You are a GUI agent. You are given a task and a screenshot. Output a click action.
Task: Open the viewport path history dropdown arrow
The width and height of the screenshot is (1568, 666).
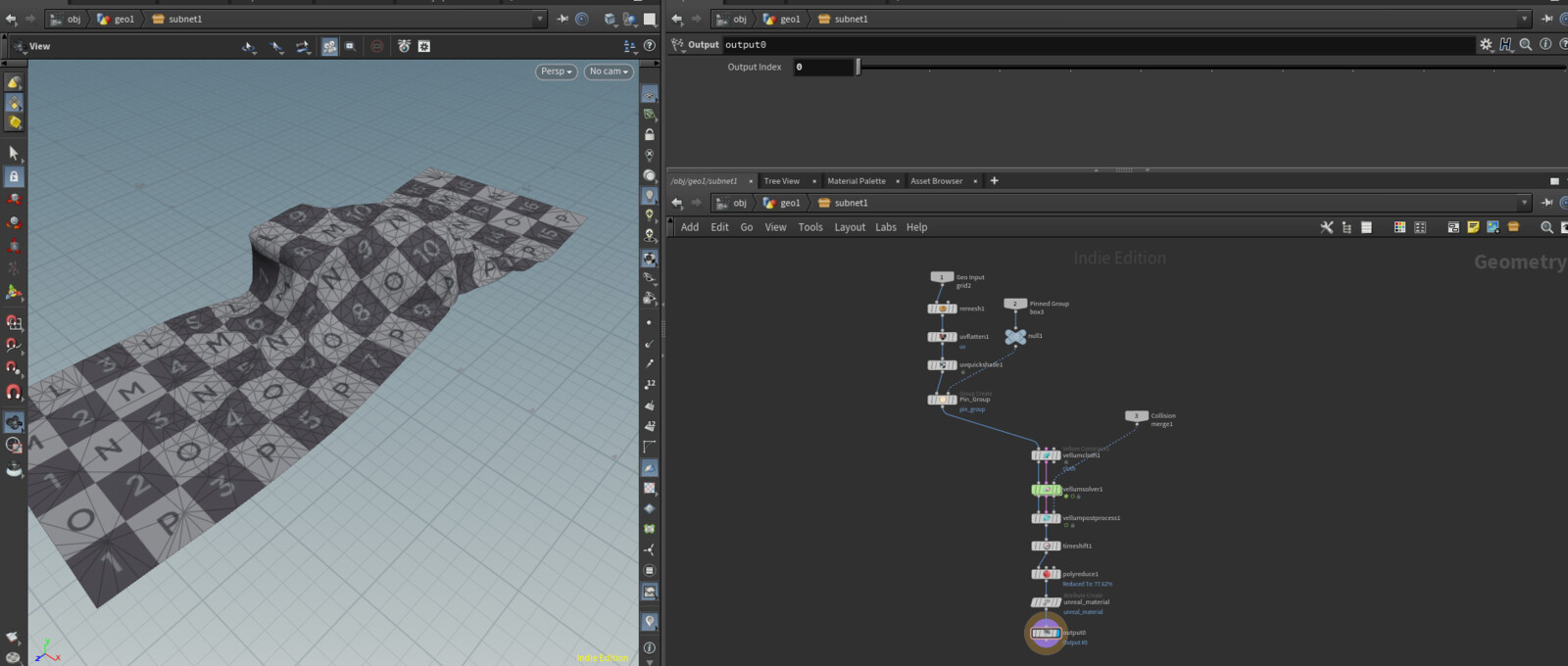(539, 19)
